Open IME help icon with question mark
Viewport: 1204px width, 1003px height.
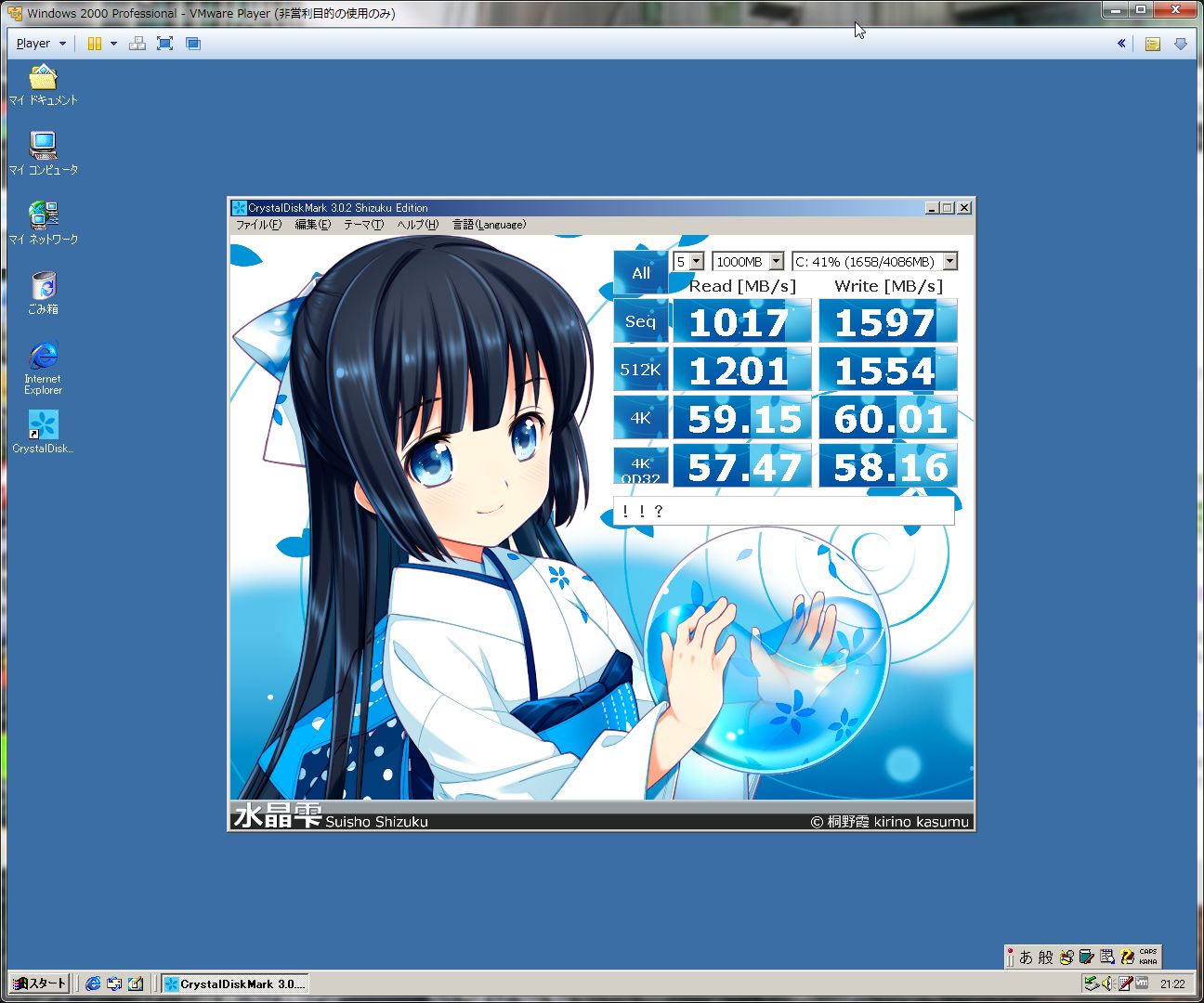[1127, 957]
